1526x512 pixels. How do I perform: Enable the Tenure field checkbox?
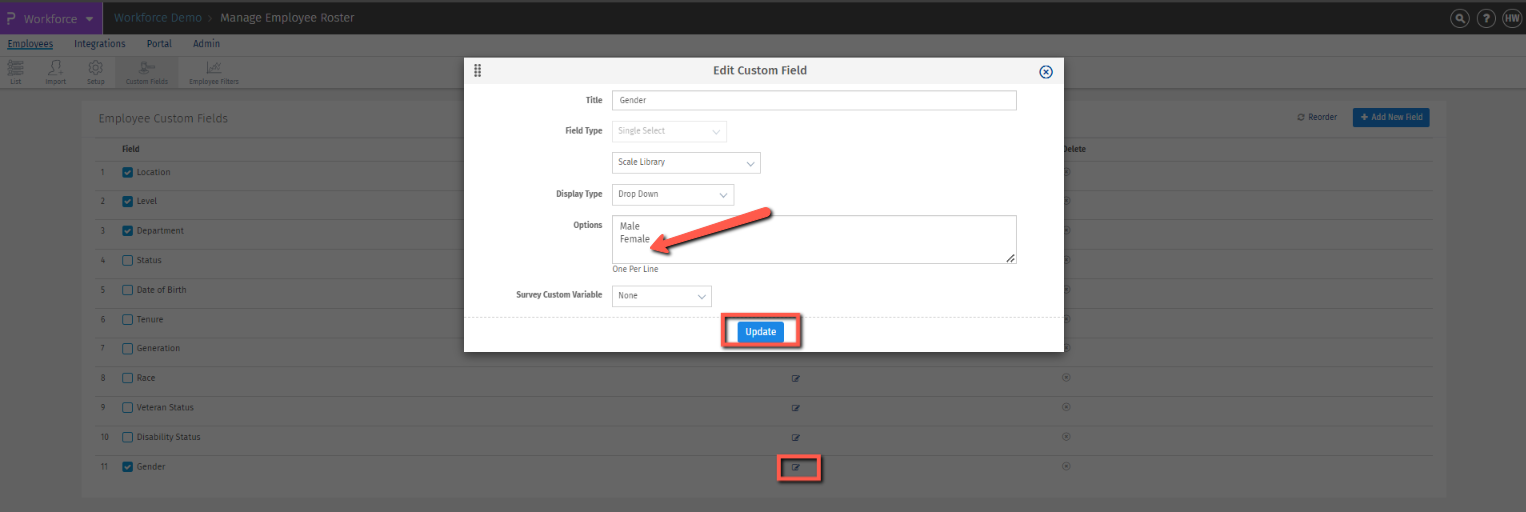click(127, 319)
